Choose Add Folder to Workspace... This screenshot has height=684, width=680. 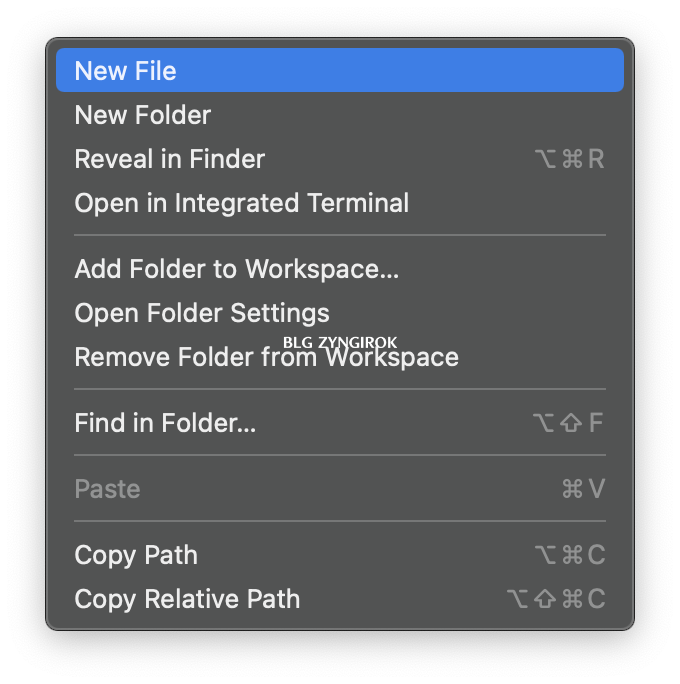(x=340, y=269)
